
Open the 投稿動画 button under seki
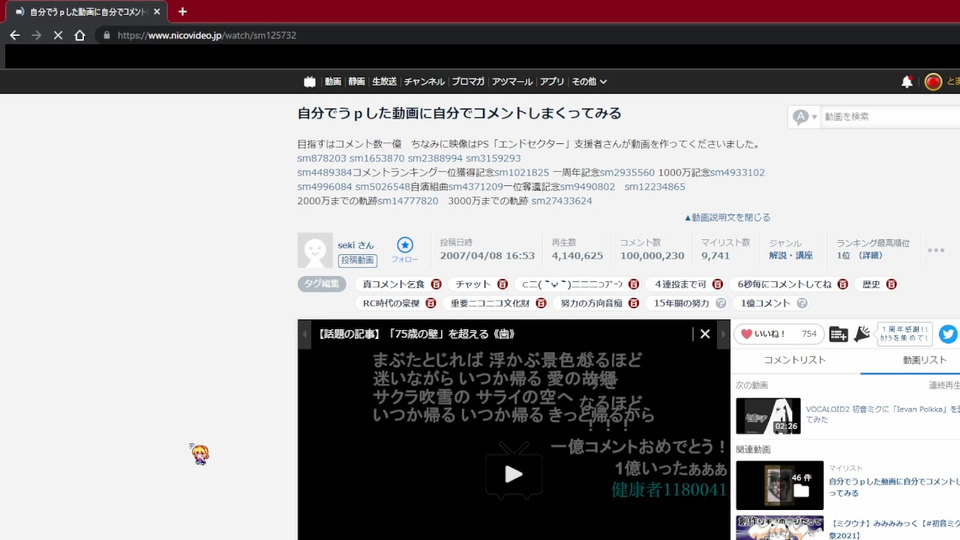pos(358,260)
